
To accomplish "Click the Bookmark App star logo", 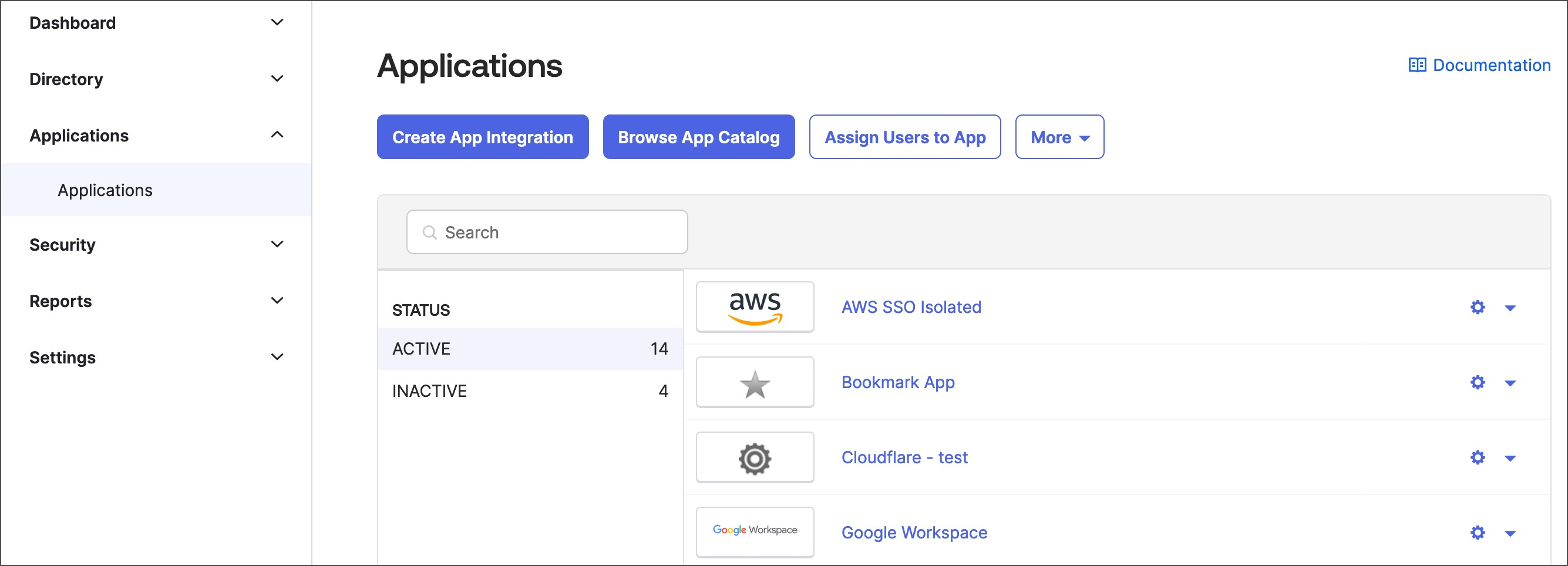I will tap(755, 383).
